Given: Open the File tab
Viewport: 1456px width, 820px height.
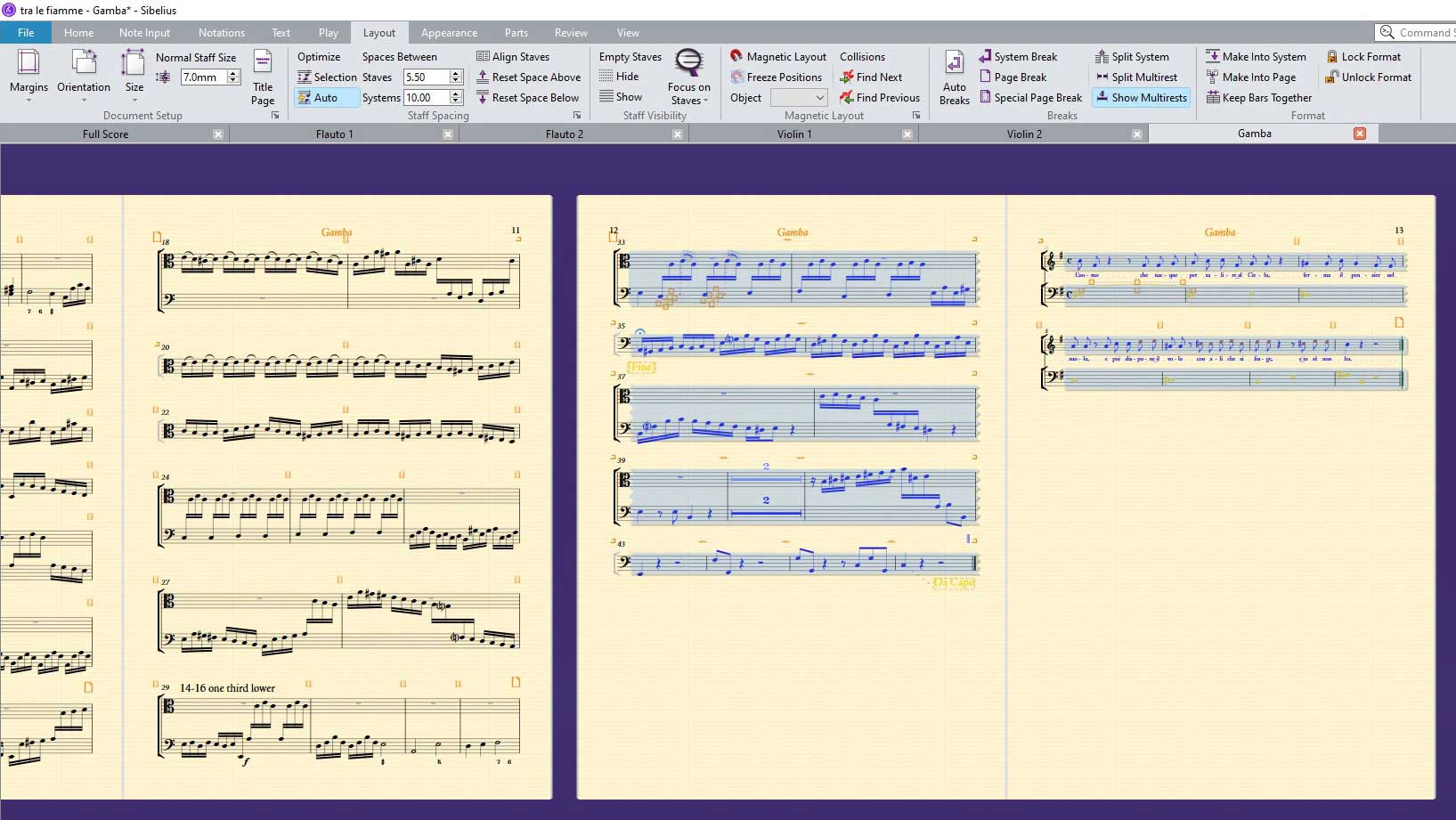Looking at the screenshot, I should tap(26, 33).
